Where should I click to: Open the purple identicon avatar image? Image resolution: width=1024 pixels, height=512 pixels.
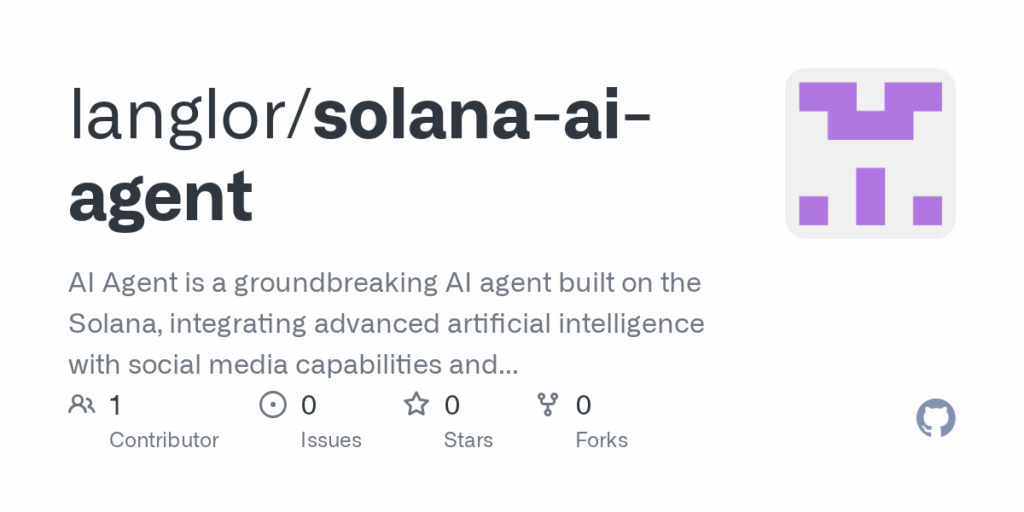[x=870, y=153]
